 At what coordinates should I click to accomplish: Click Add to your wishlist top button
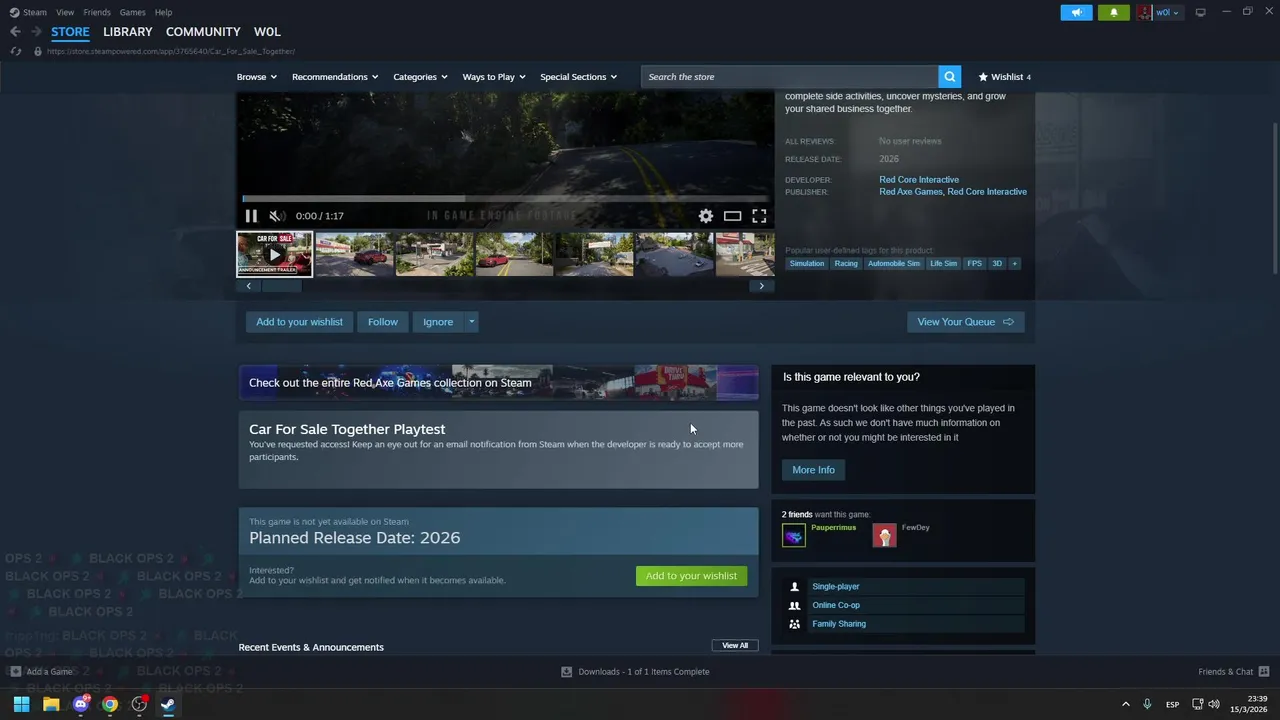click(x=299, y=322)
